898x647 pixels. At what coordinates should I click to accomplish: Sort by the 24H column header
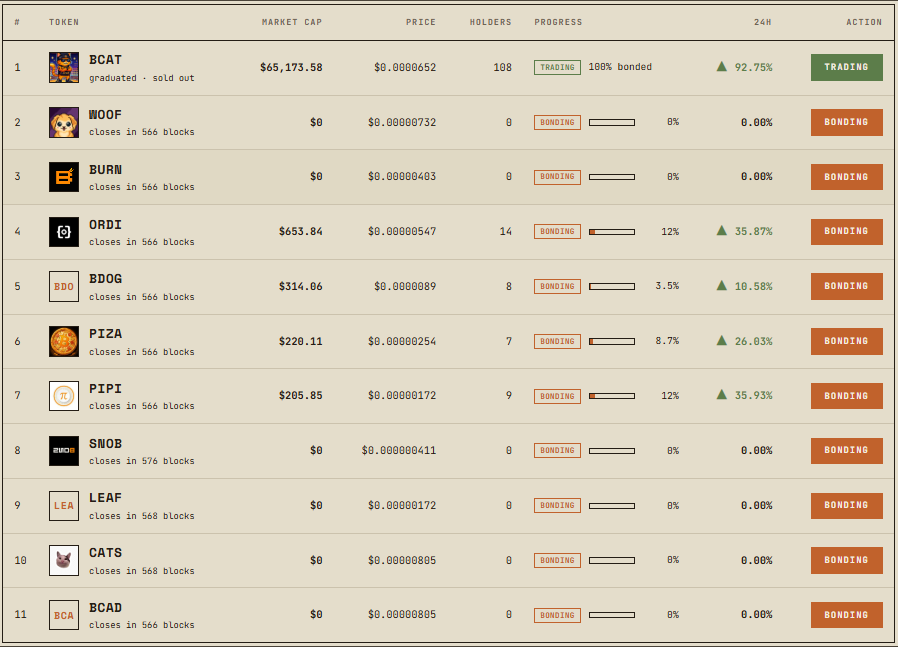point(763,22)
